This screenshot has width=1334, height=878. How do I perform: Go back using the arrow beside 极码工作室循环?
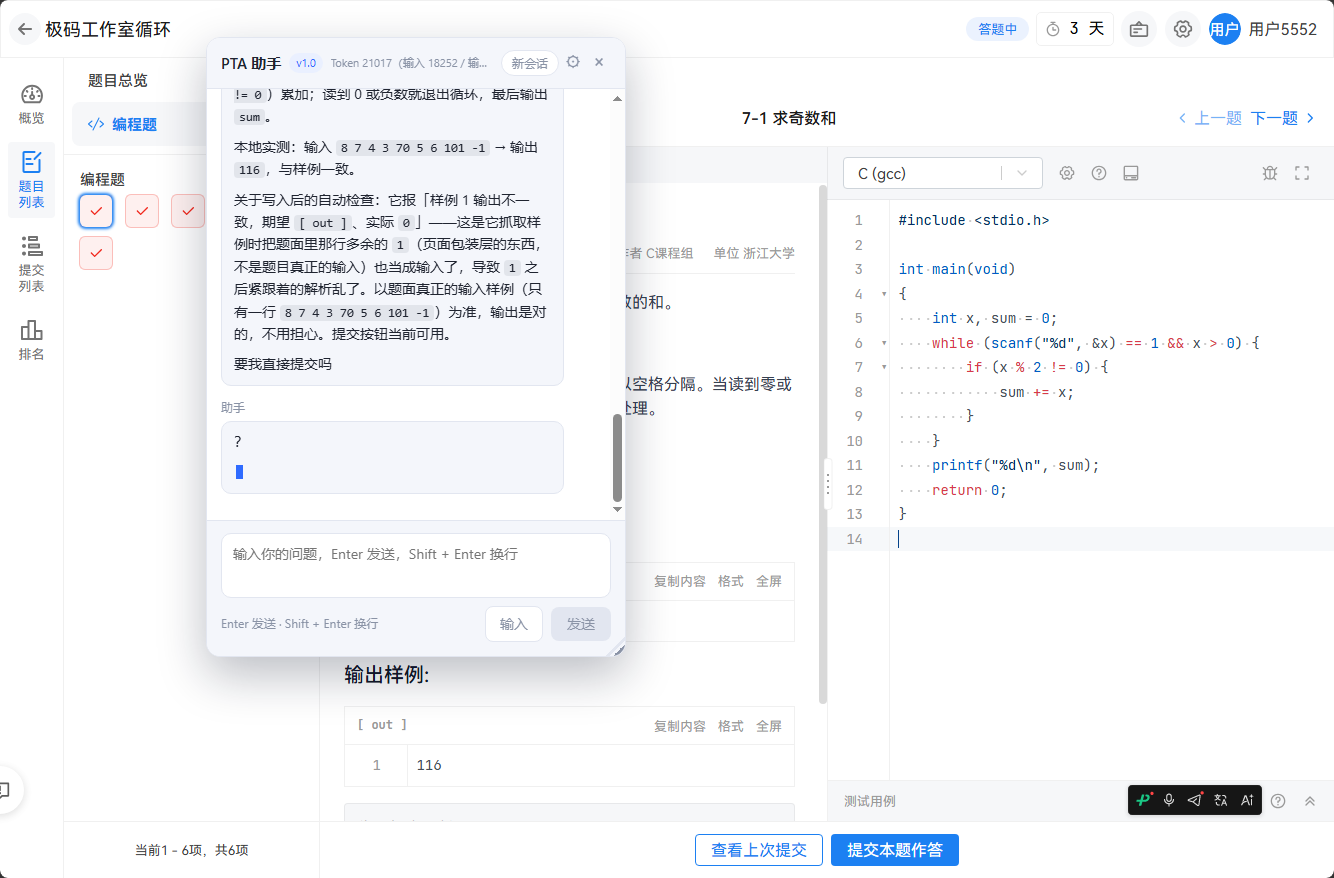coord(25,29)
